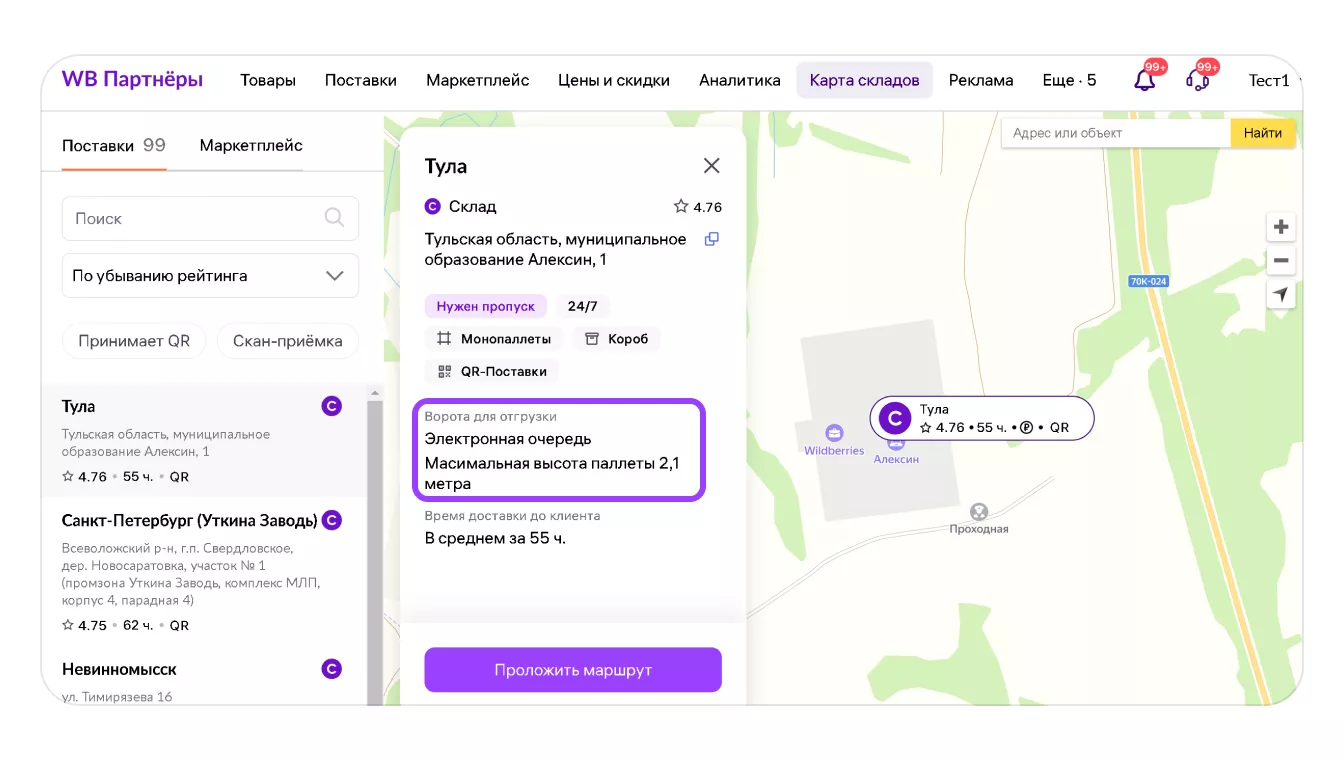
Task: Open the По убыванию рейтинга sort dropdown
Action: [210, 276]
